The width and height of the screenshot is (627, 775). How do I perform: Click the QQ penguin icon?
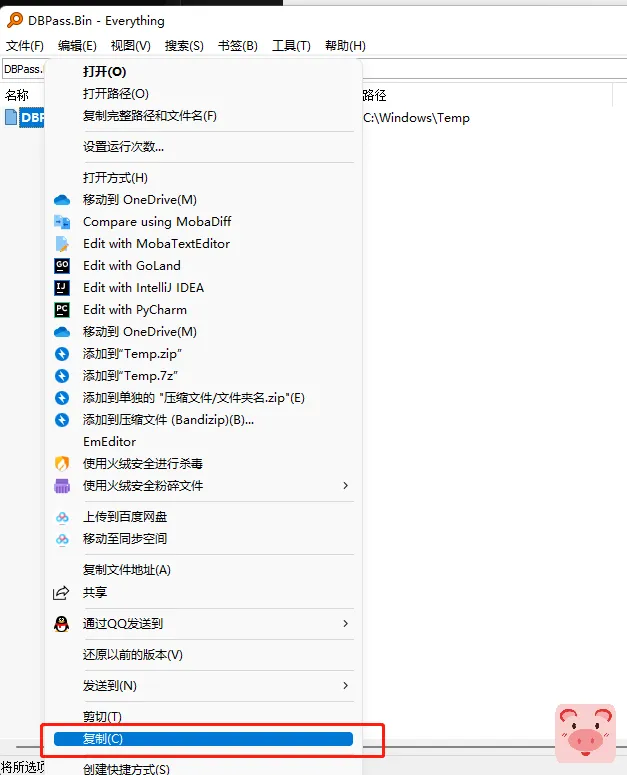[x=61, y=624]
